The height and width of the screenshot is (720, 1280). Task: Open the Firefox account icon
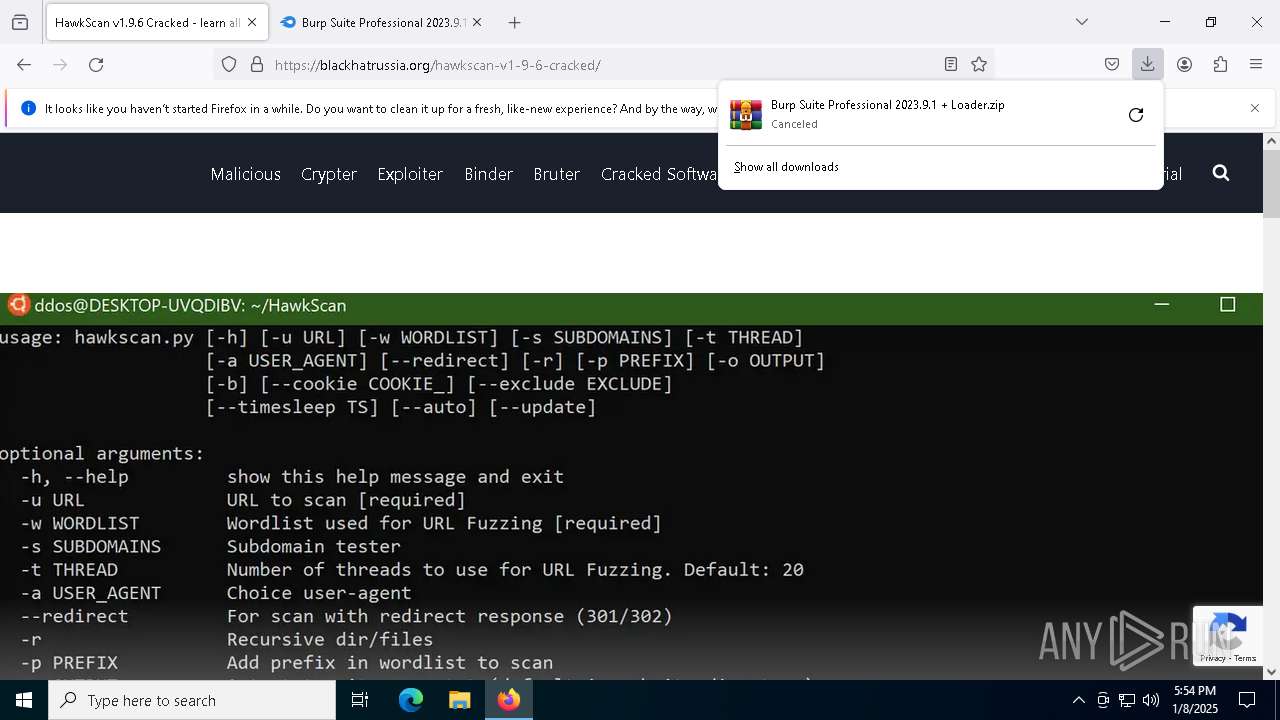coord(1184,65)
